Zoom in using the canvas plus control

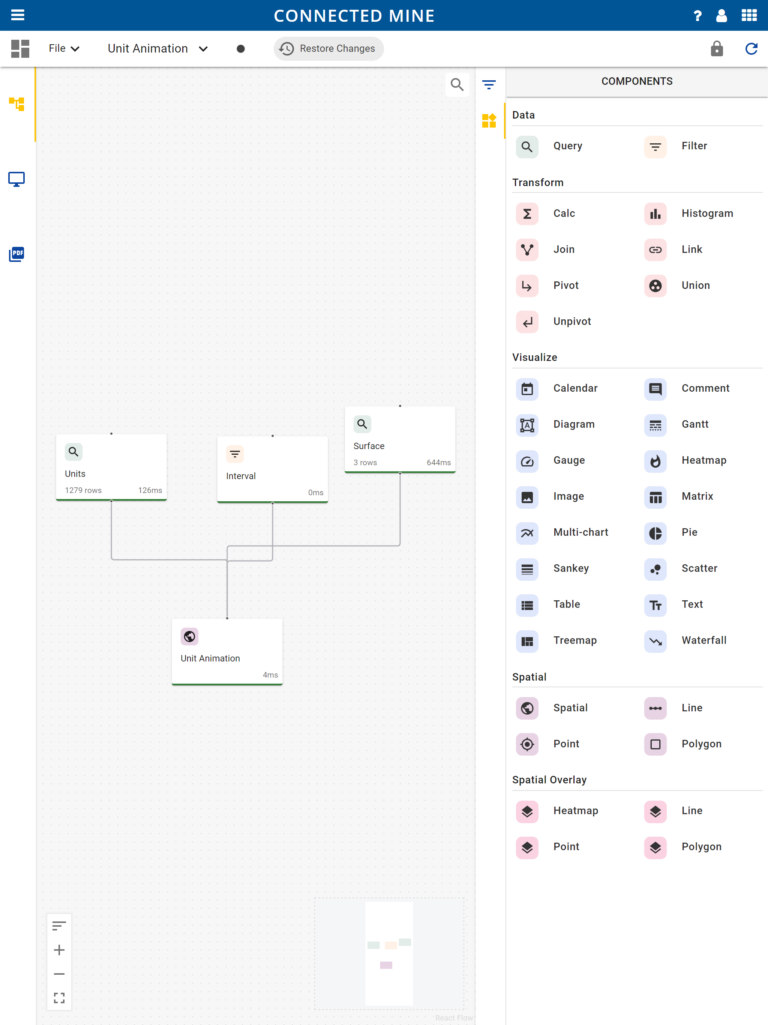point(59,948)
